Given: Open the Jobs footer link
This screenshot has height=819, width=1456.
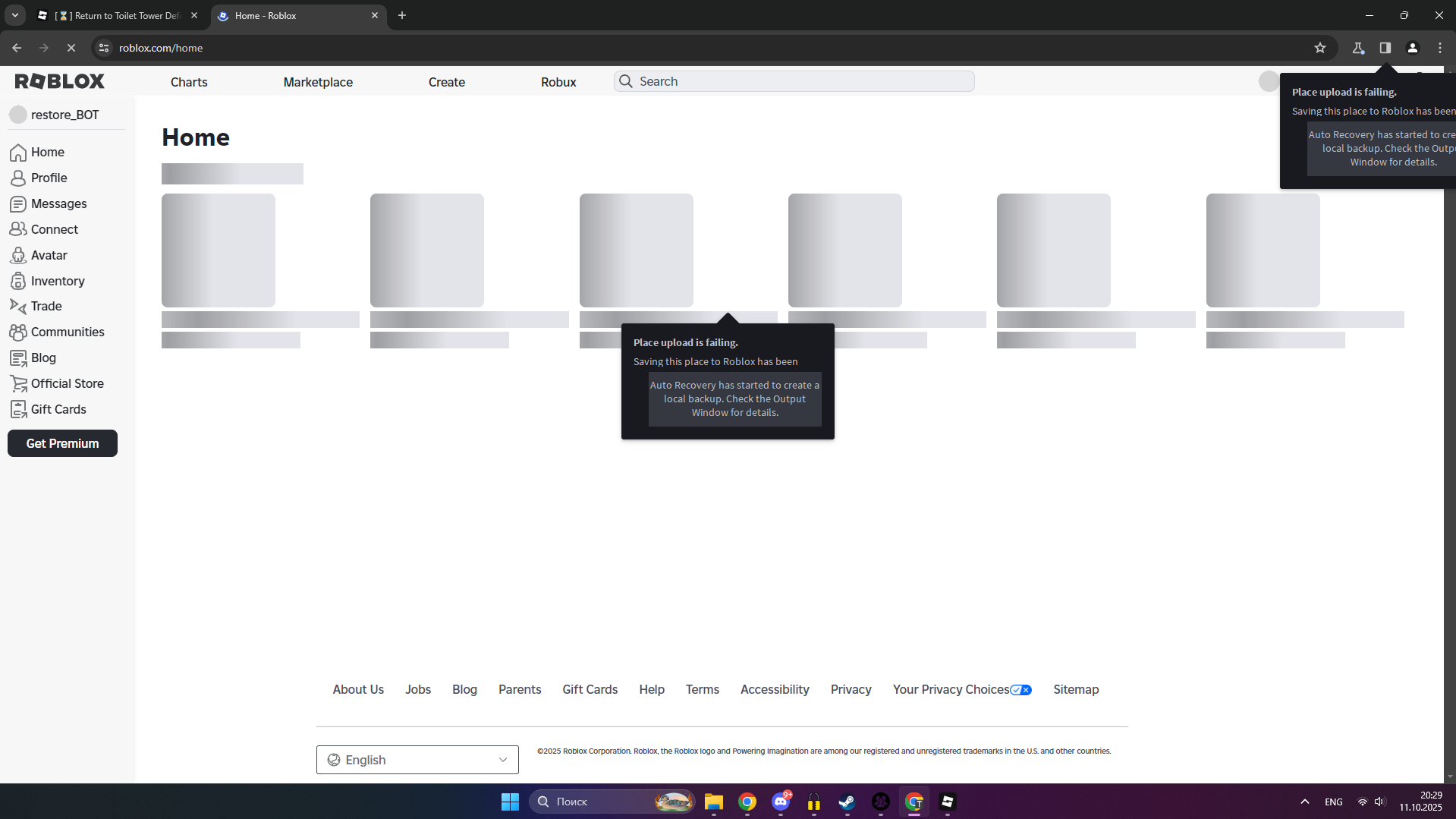Looking at the screenshot, I should click(418, 689).
